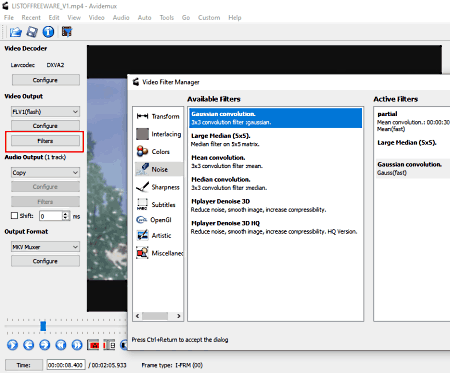450x373 pixels.
Task: Select Mean convolution in Available Filters
Action: click(x=275, y=162)
